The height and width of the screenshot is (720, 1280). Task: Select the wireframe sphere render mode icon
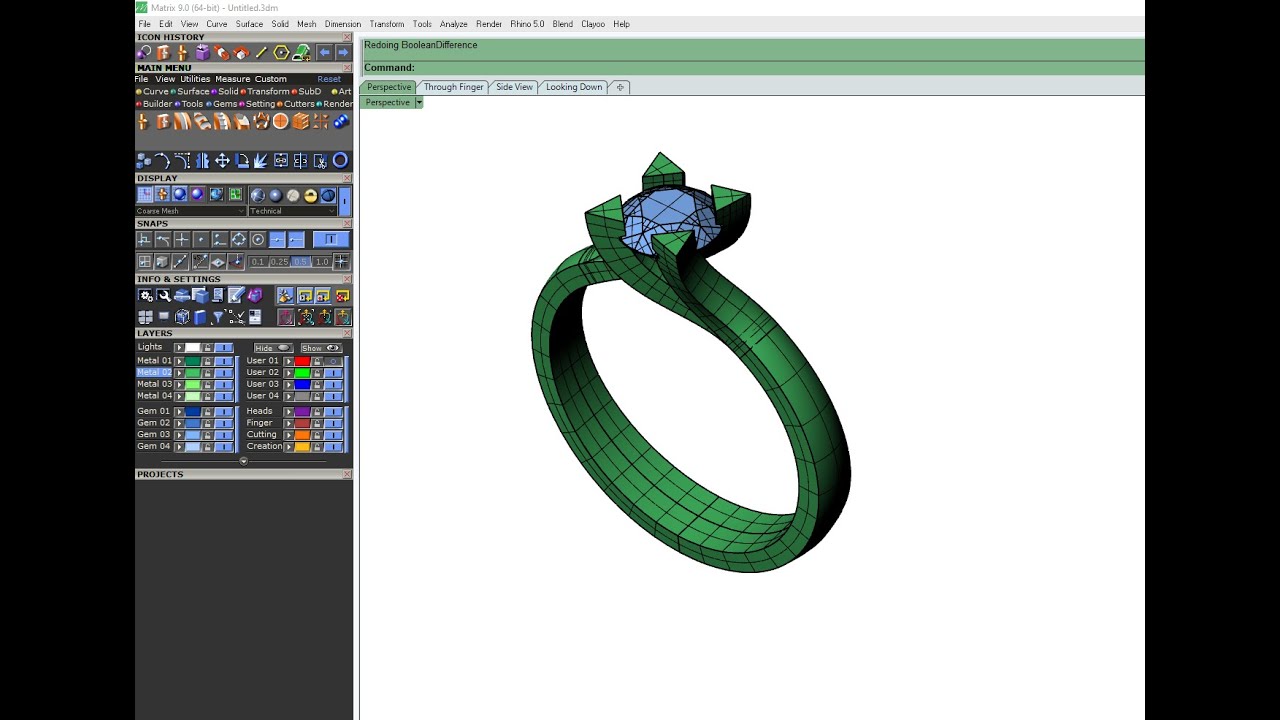258,195
